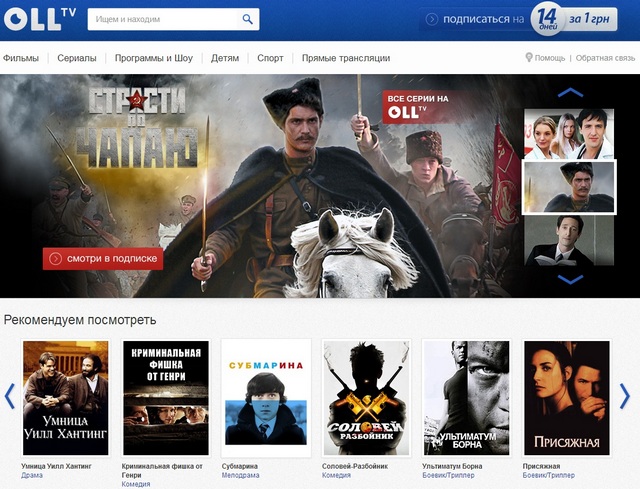Select the man reading book thumbnail
Viewport: 640px width, 489px height.
tap(569, 240)
